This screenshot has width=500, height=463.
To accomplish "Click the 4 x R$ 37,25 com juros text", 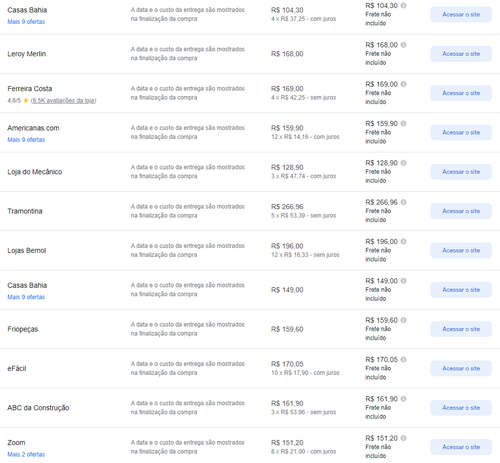I will [x=303, y=19].
